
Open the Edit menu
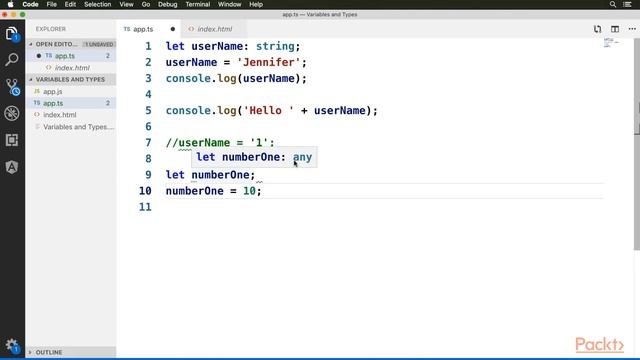click(x=70, y=4)
